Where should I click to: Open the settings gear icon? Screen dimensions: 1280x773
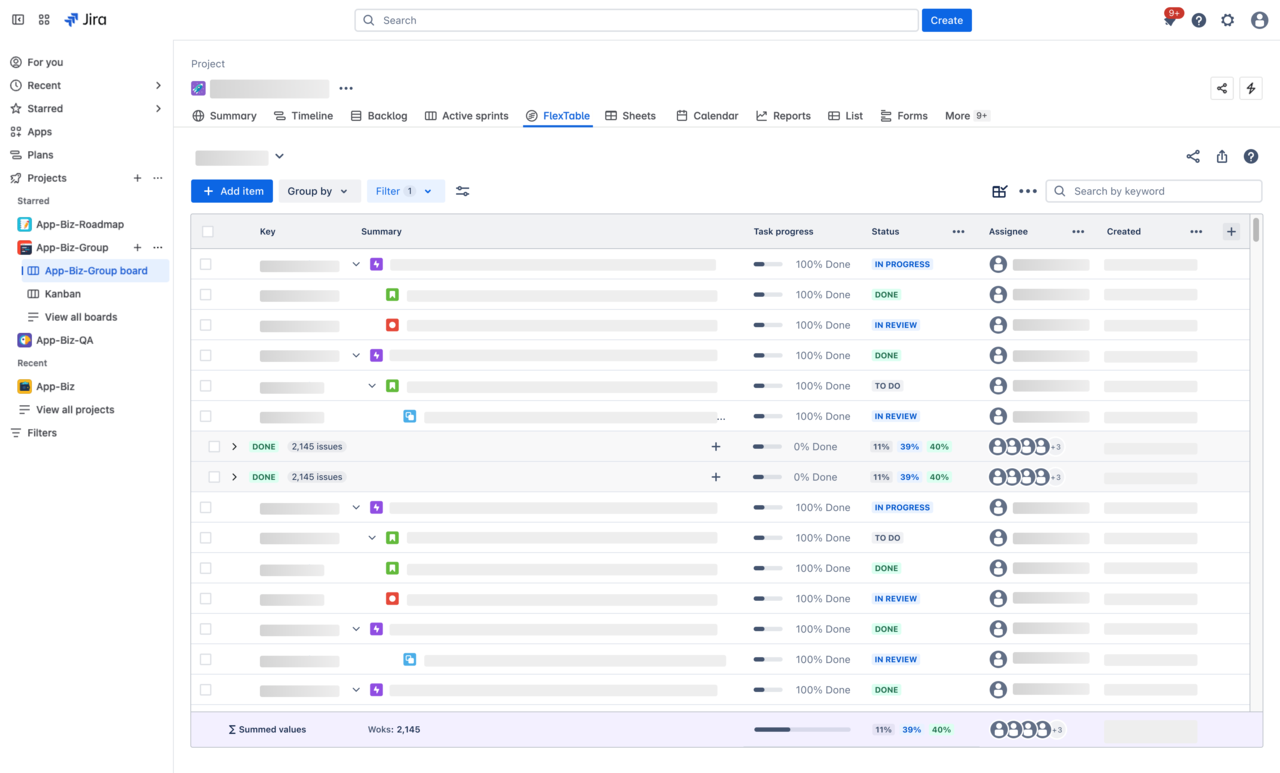pos(1228,21)
